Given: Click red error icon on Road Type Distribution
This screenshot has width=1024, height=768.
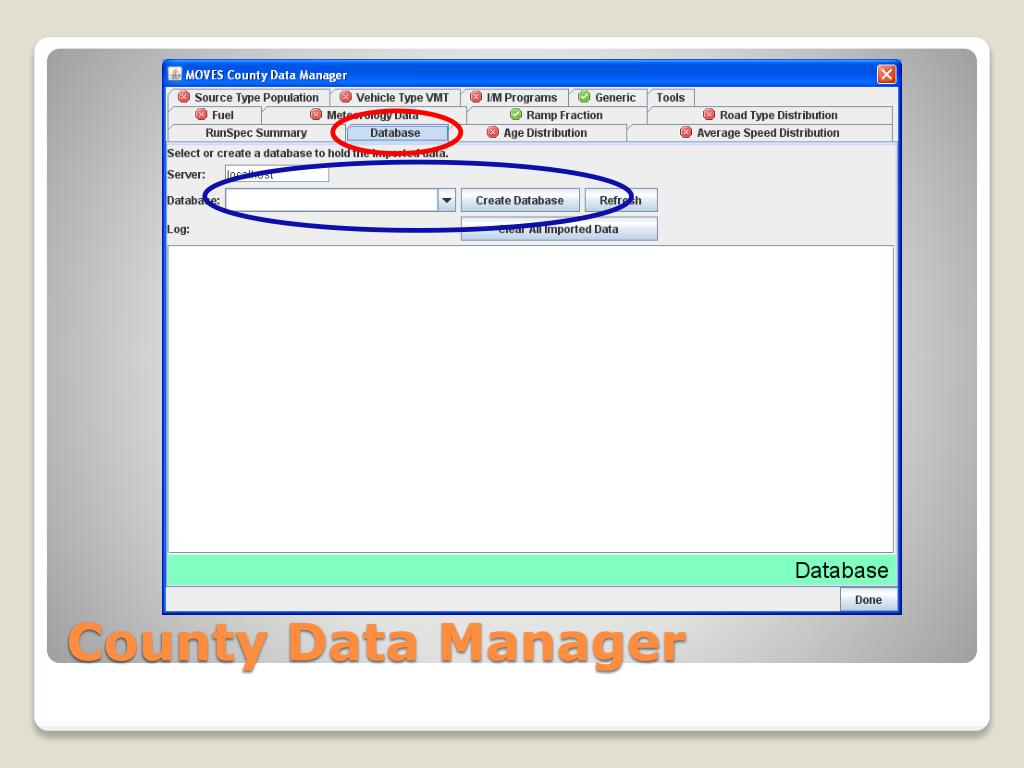Looking at the screenshot, I should click(x=709, y=114).
